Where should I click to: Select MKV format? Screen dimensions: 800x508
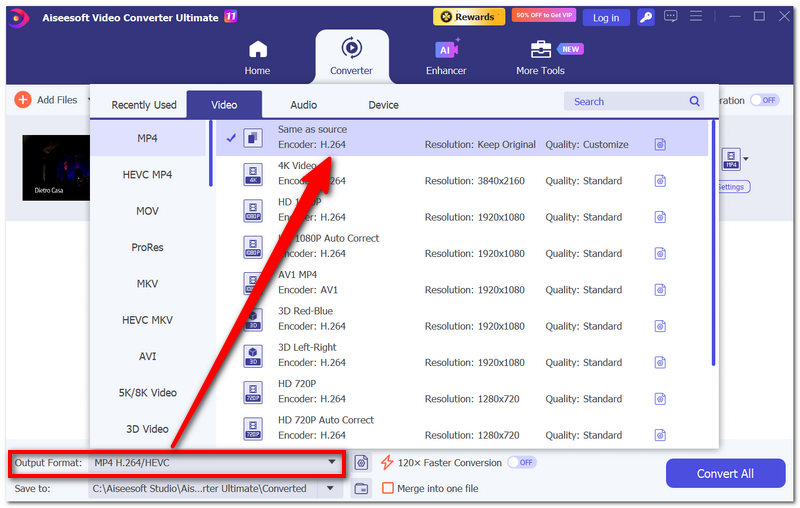click(147, 284)
